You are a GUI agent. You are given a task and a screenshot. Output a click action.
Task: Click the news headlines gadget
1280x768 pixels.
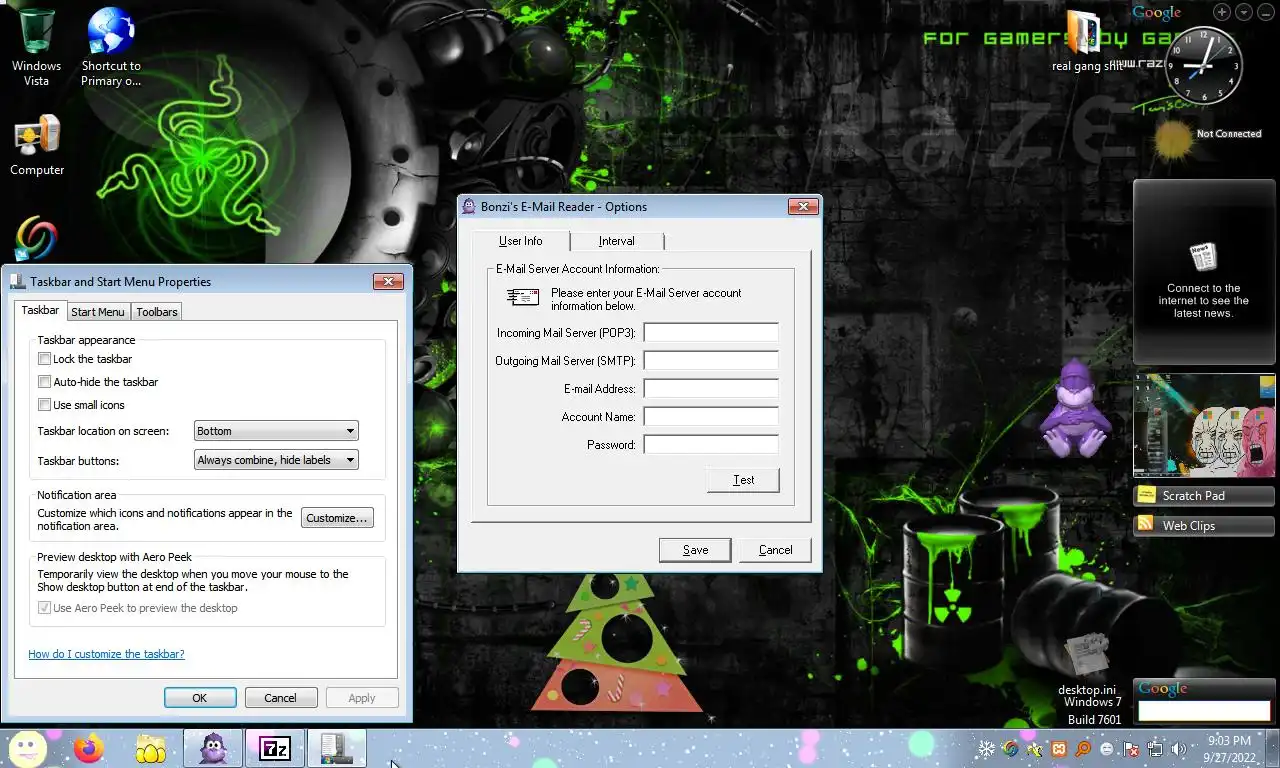tap(1204, 272)
